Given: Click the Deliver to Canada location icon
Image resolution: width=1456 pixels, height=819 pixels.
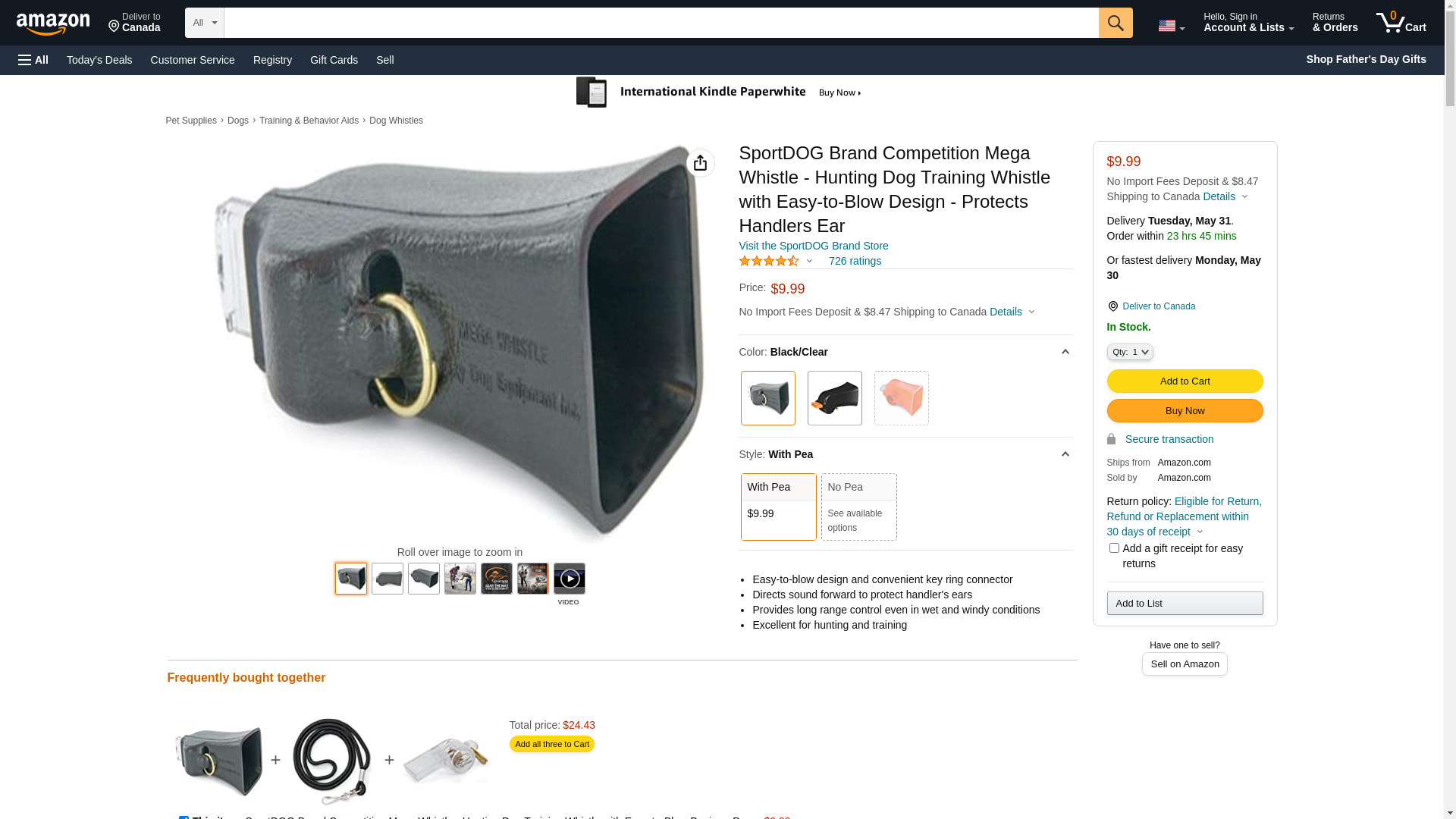Looking at the screenshot, I should (1112, 306).
